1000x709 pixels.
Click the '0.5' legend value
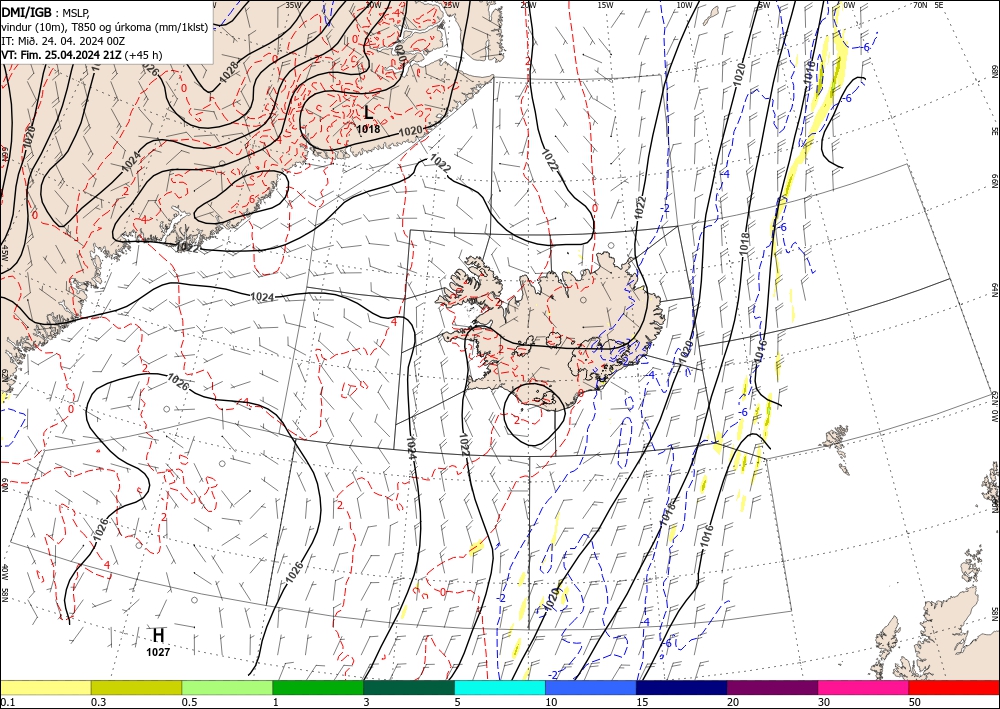click(189, 702)
